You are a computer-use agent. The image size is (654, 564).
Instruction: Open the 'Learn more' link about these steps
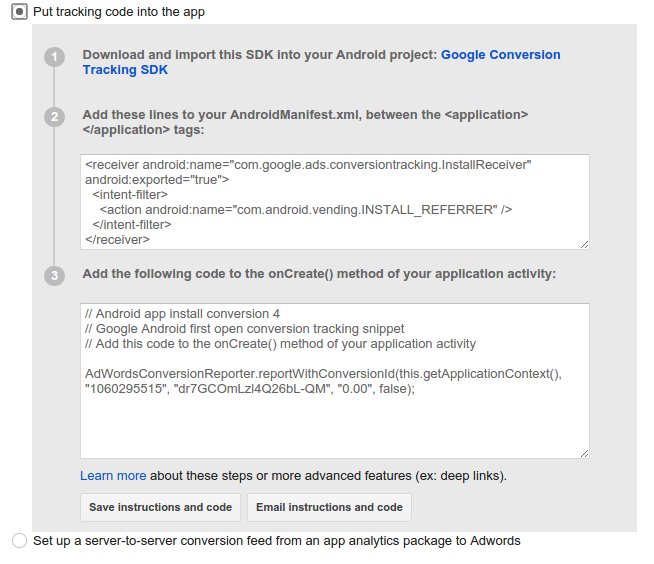point(113,476)
